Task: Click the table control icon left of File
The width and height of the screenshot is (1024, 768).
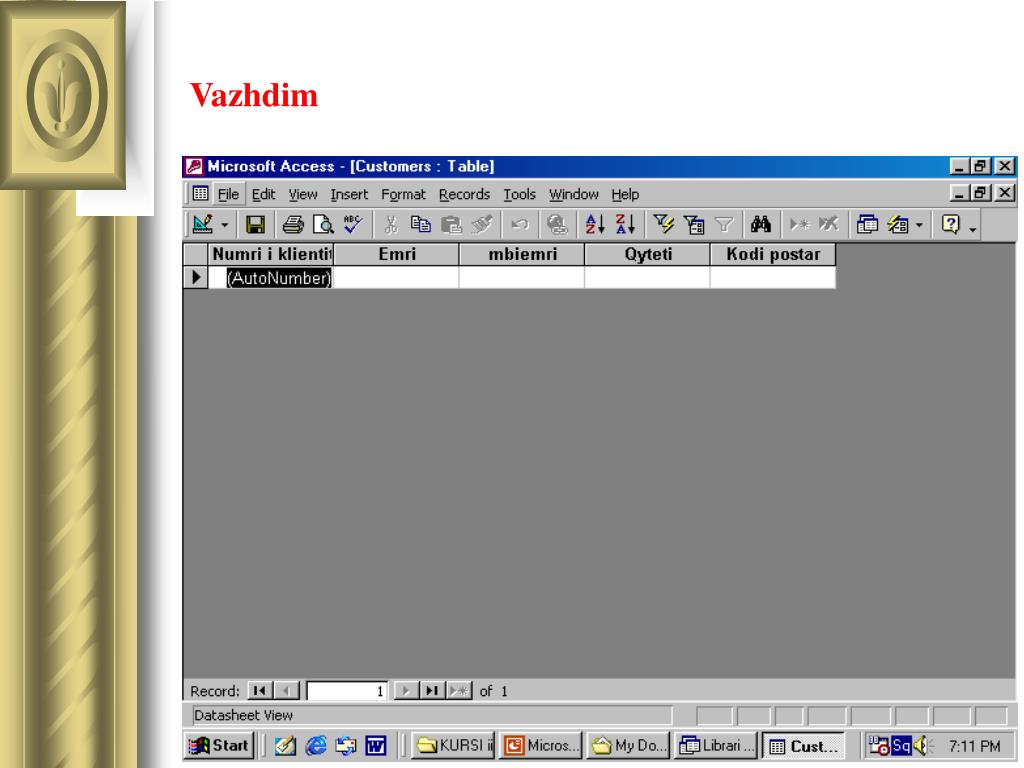Action: 200,194
